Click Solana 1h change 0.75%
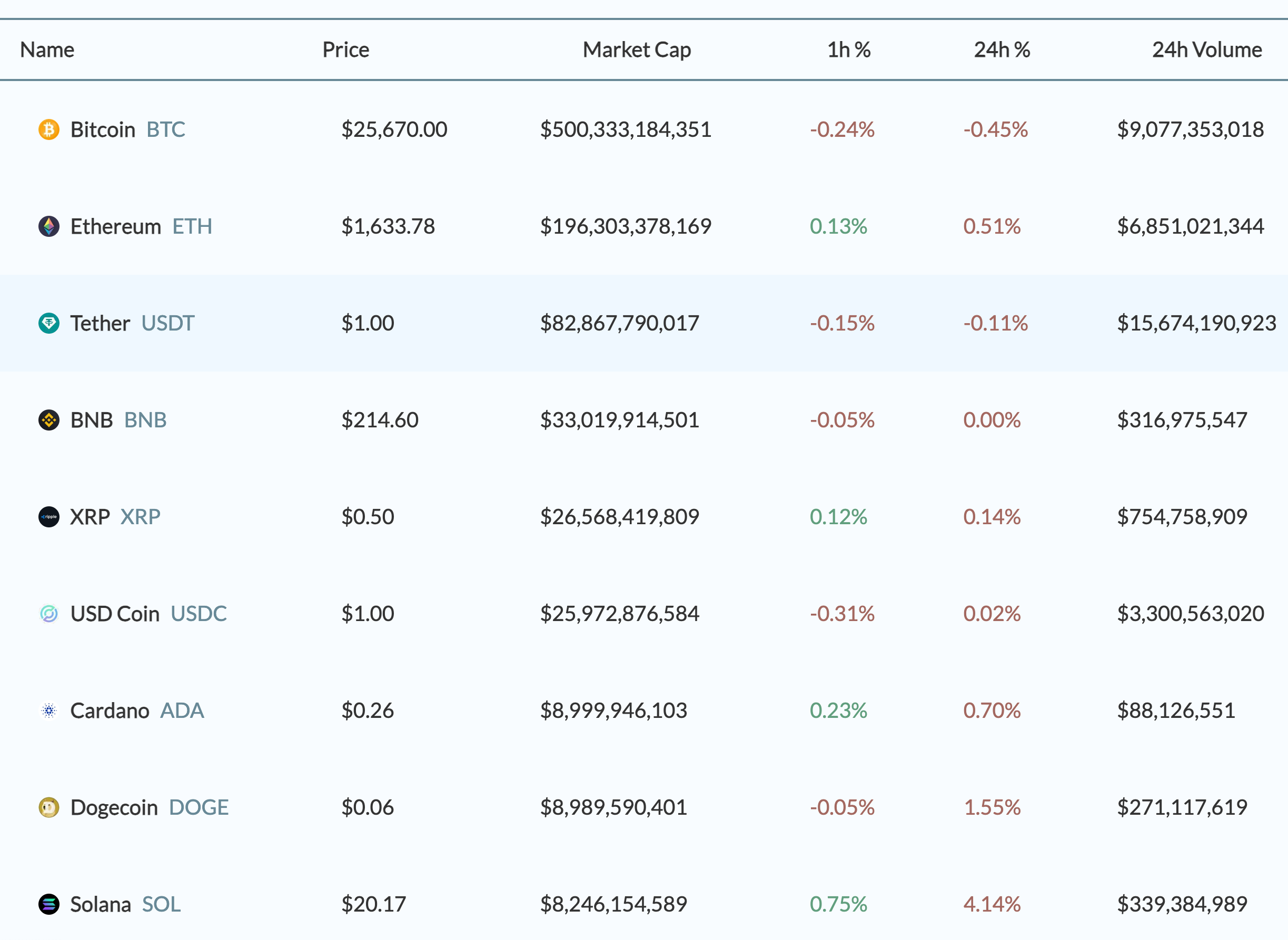Viewport: 1288px width, 940px height. click(x=838, y=904)
